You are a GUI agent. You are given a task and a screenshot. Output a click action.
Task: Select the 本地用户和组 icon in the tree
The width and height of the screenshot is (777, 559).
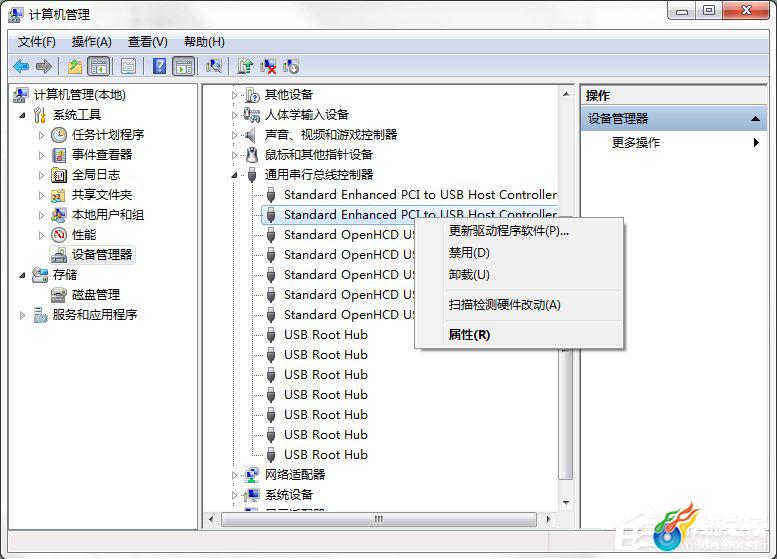(x=59, y=215)
